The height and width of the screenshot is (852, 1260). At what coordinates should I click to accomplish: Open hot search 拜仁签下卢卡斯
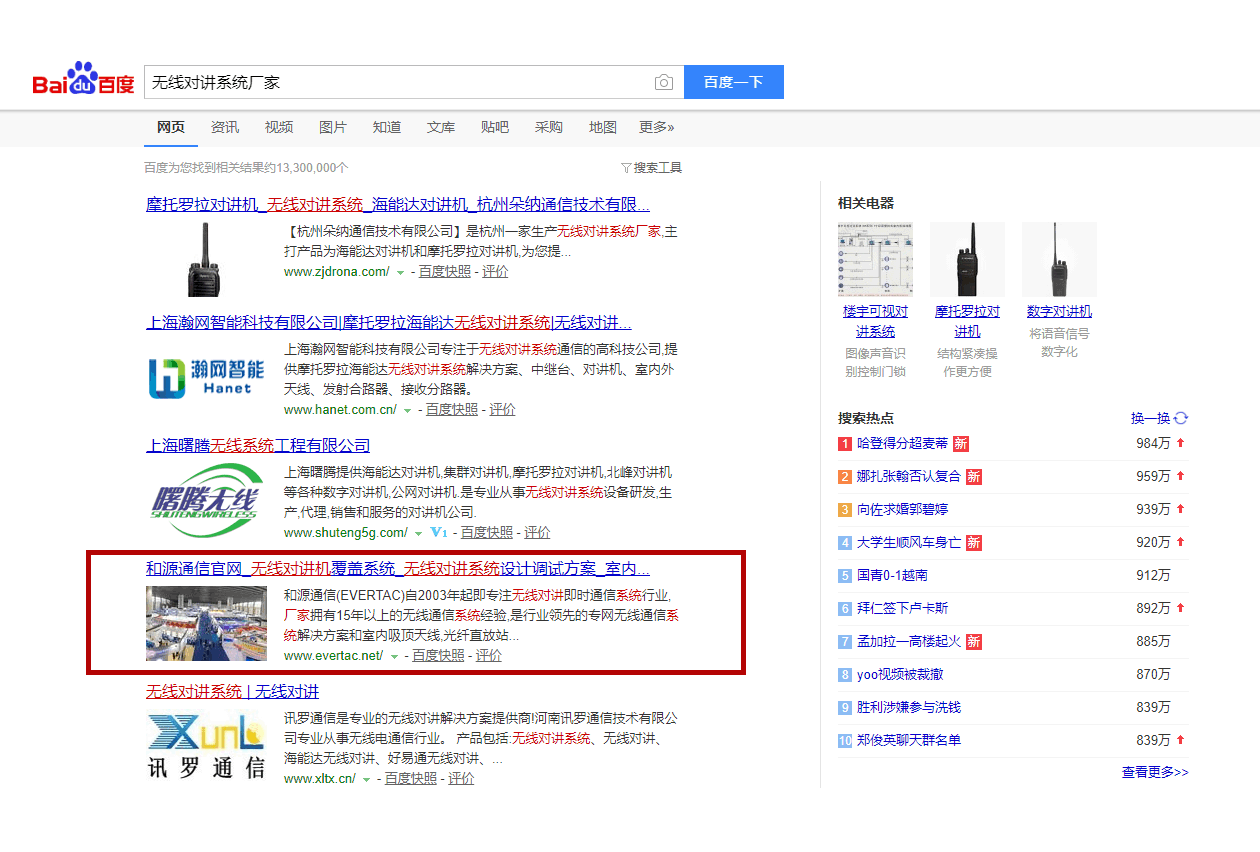pos(902,608)
